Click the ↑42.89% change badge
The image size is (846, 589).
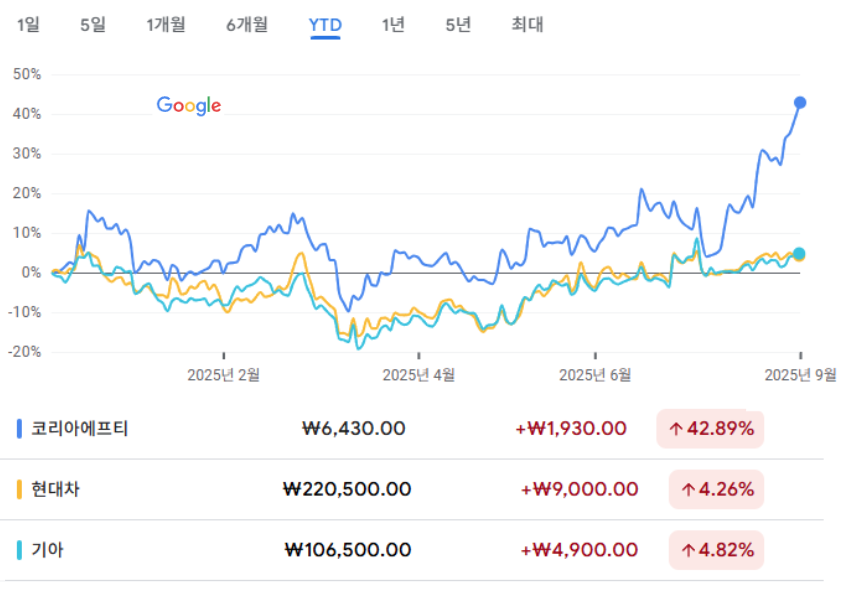(x=710, y=429)
